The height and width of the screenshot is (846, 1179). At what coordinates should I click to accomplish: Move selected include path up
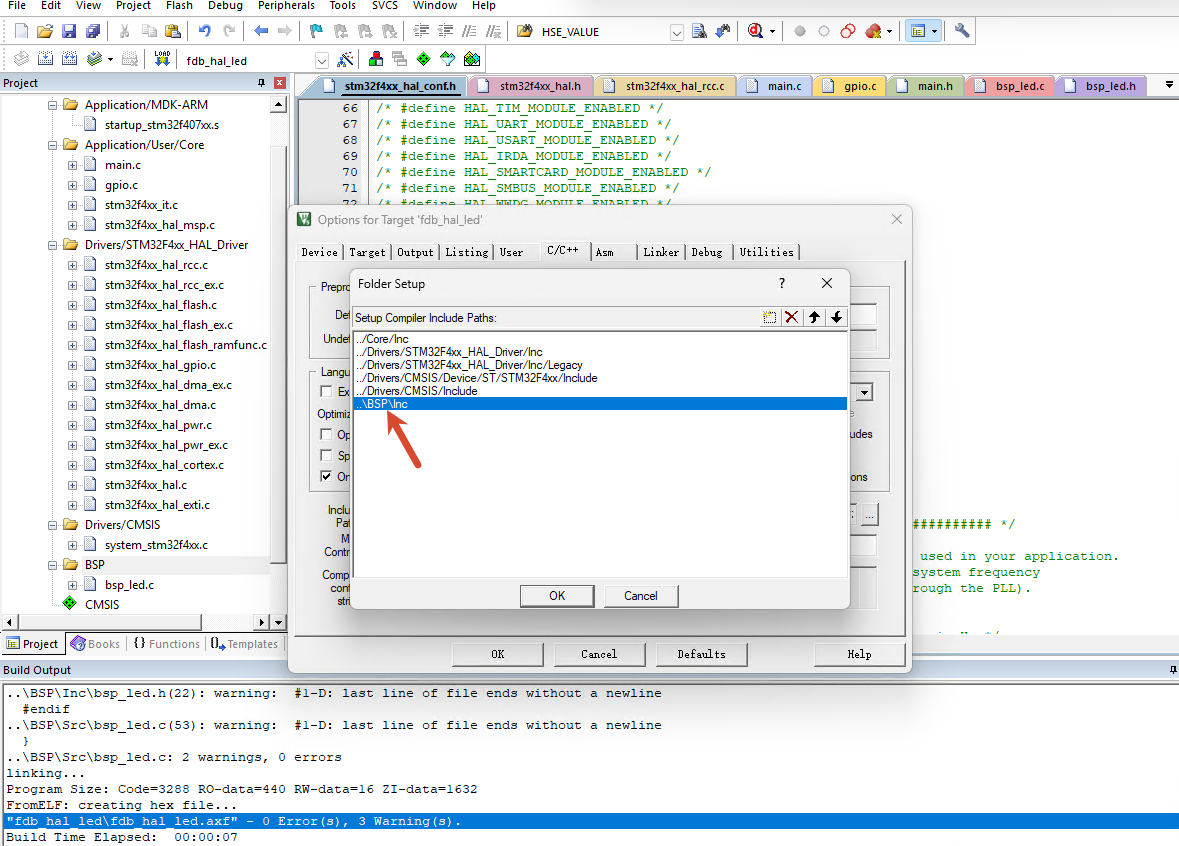814,317
